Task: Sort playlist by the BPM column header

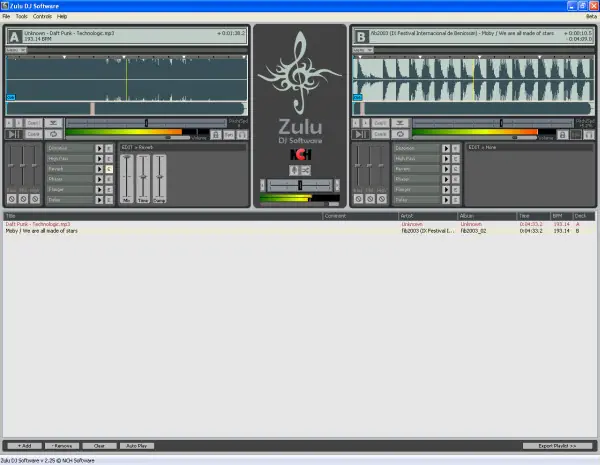Action: click(x=561, y=216)
